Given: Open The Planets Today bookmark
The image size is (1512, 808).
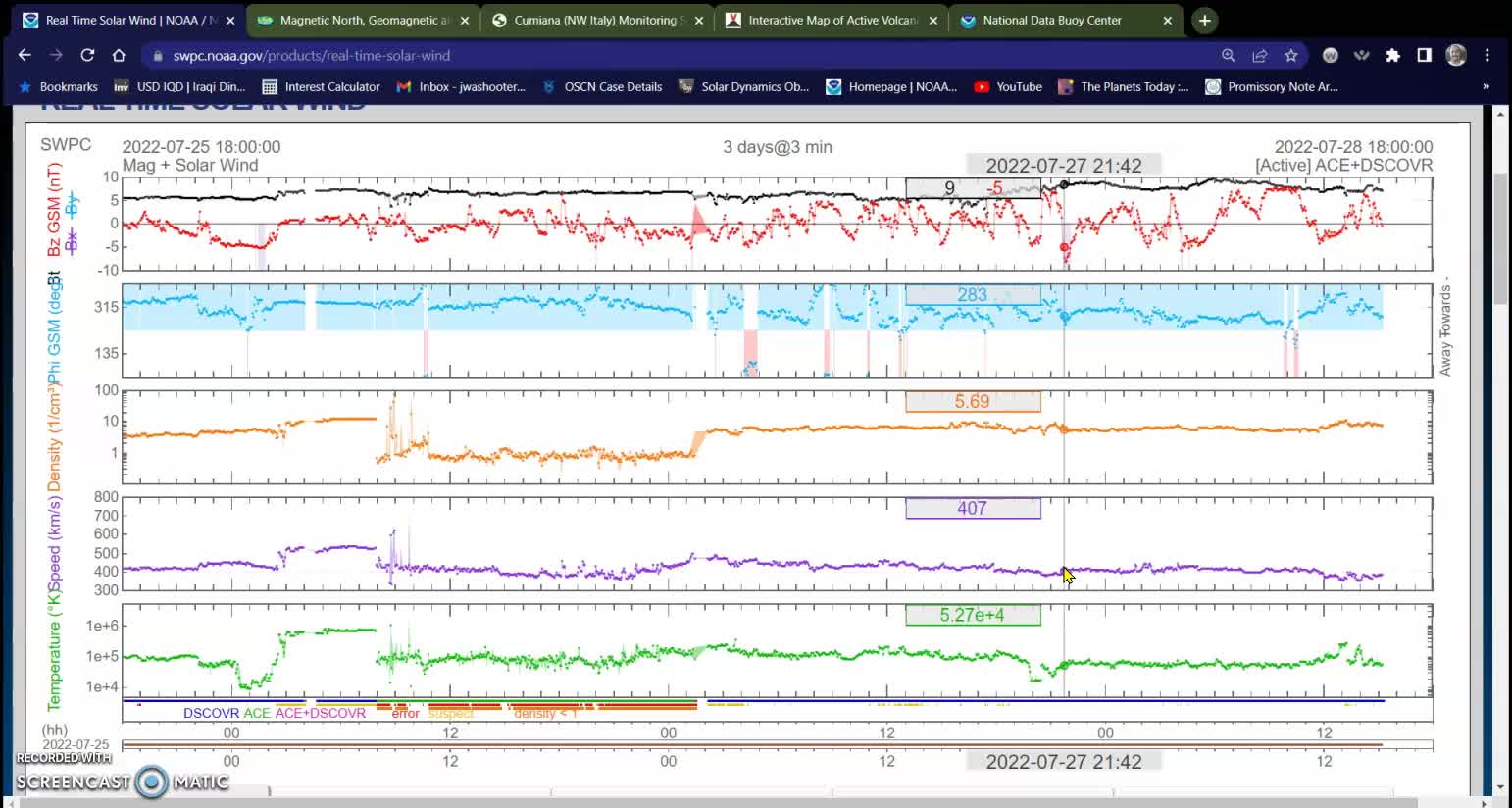Looking at the screenshot, I should [1124, 87].
